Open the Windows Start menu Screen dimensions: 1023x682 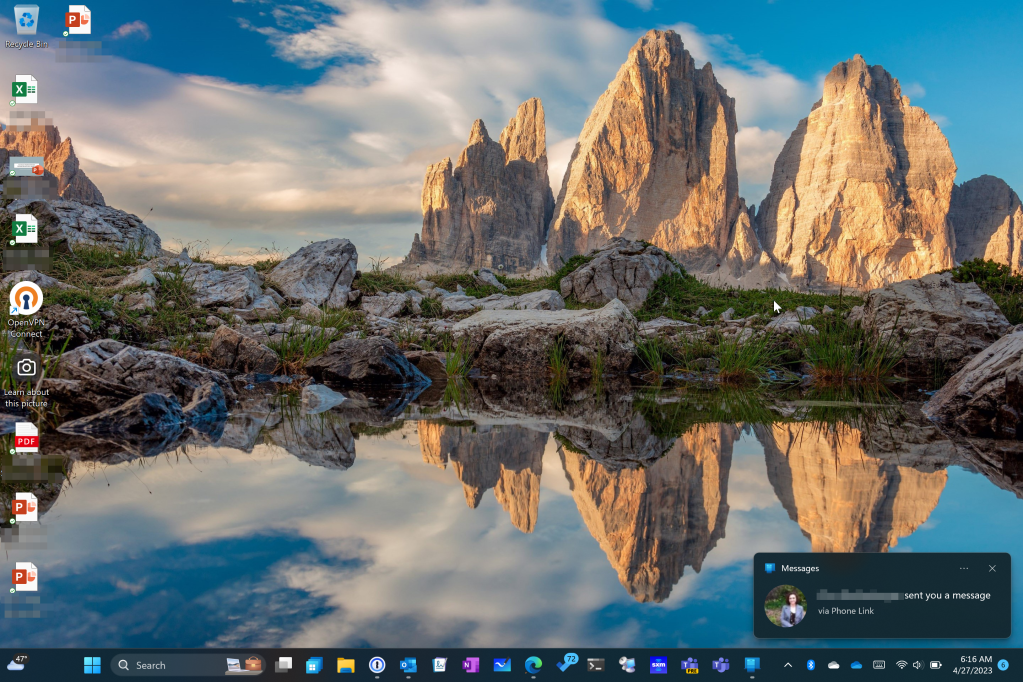coord(92,665)
